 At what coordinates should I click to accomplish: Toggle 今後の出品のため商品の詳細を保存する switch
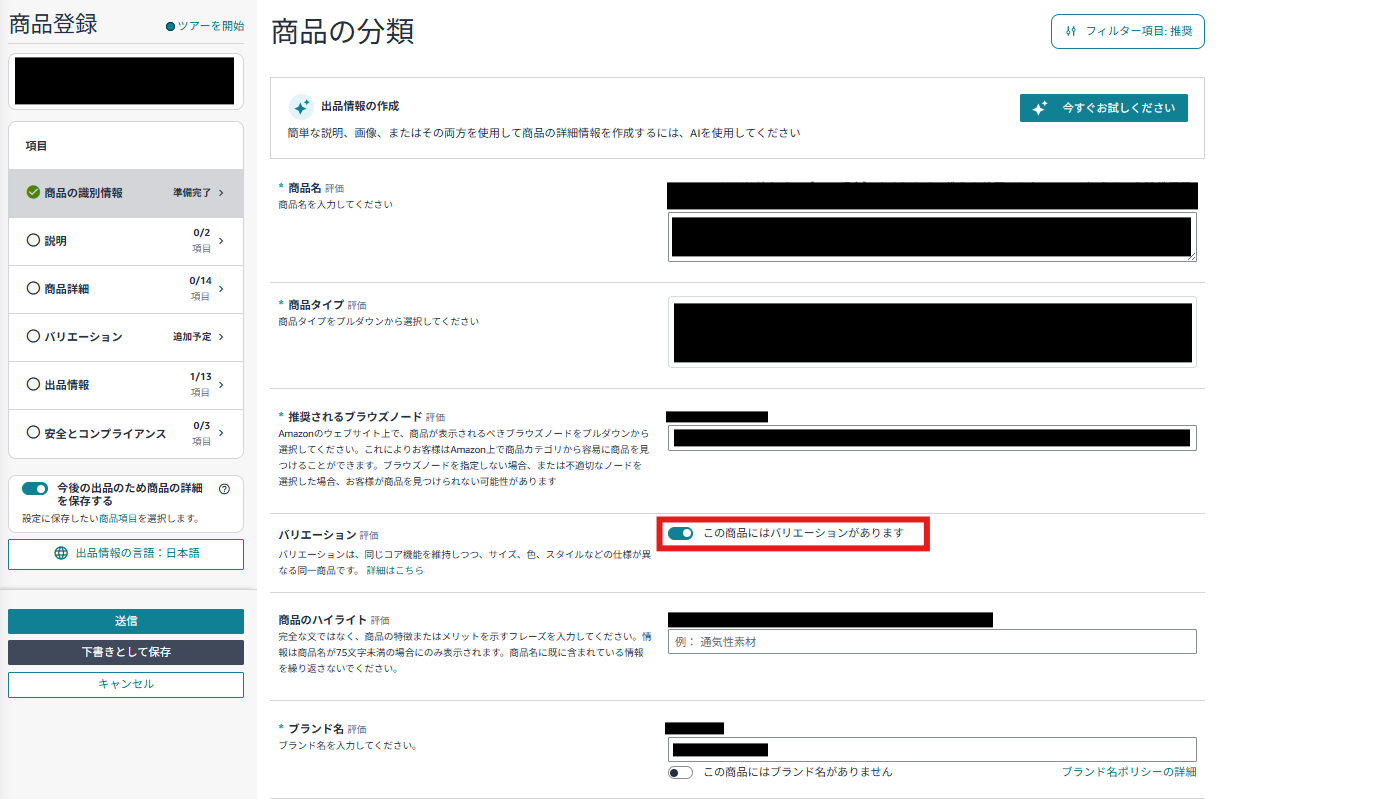[x=35, y=489]
